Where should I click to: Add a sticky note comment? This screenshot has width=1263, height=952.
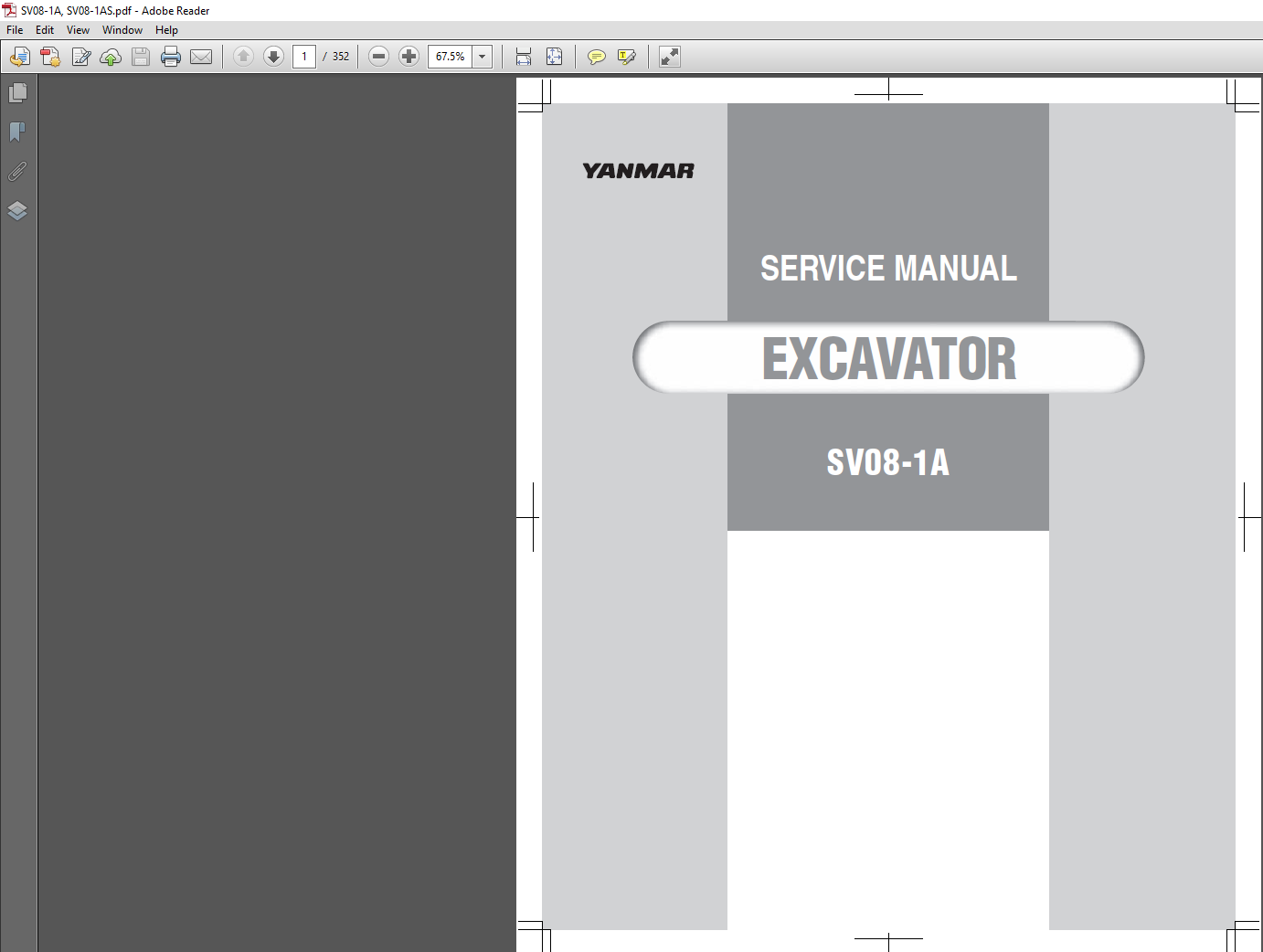pyautogui.click(x=596, y=57)
